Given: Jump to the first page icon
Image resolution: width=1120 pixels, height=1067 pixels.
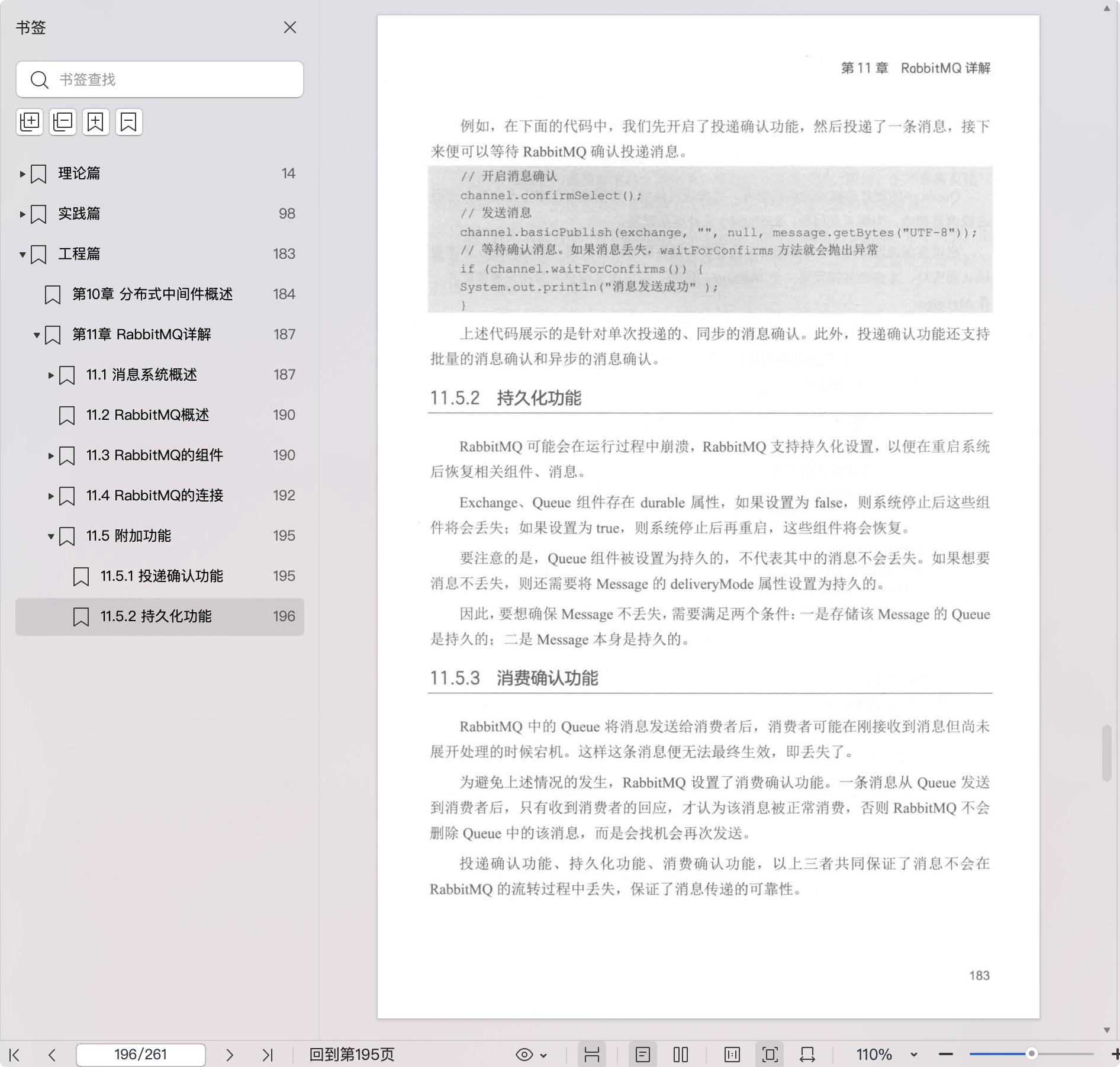Looking at the screenshot, I should coord(15,1055).
